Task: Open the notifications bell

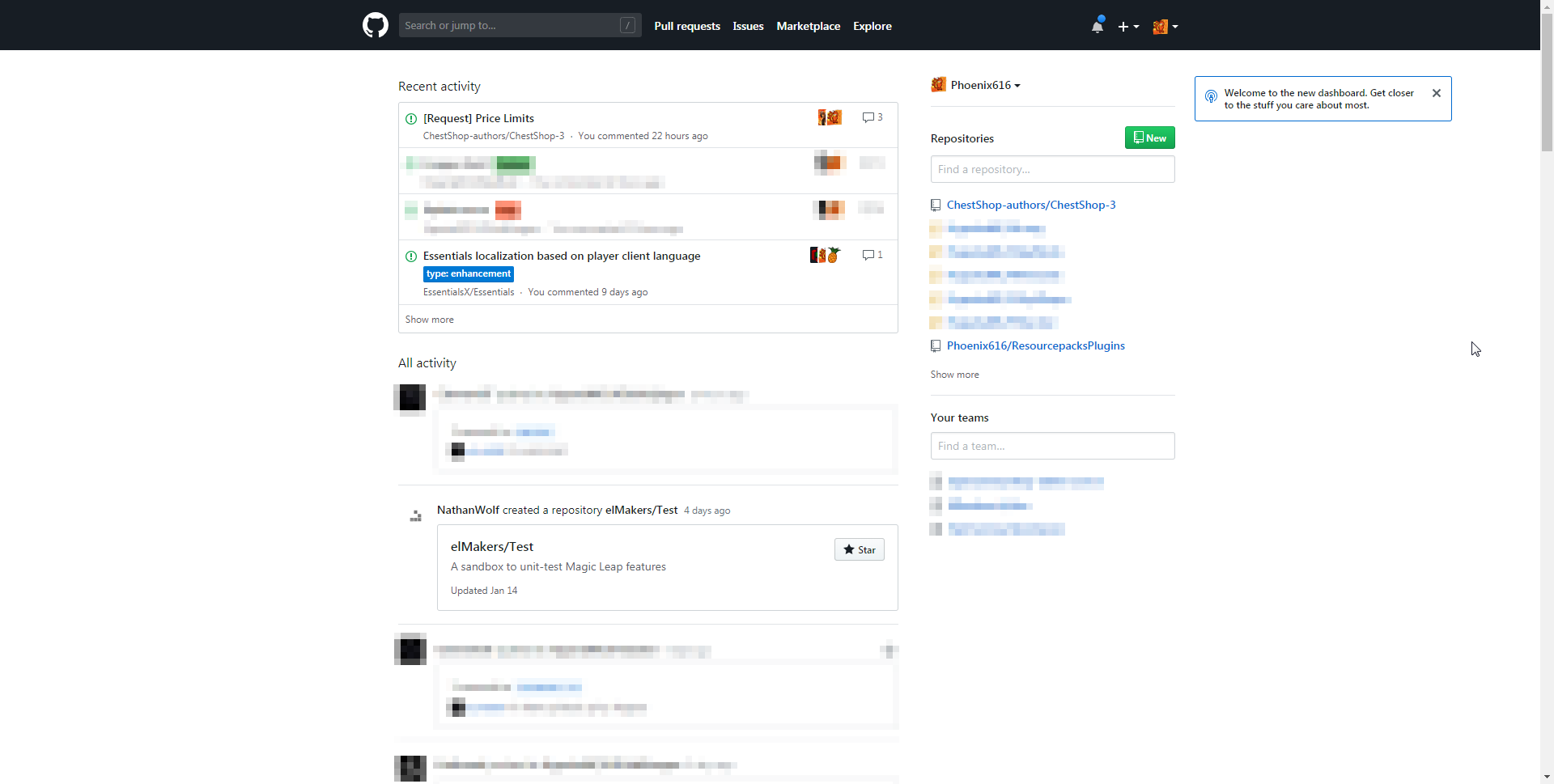Action: (x=1098, y=25)
